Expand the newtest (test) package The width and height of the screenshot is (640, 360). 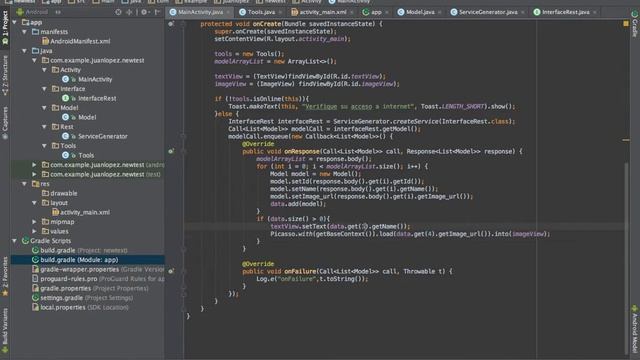click(34, 174)
